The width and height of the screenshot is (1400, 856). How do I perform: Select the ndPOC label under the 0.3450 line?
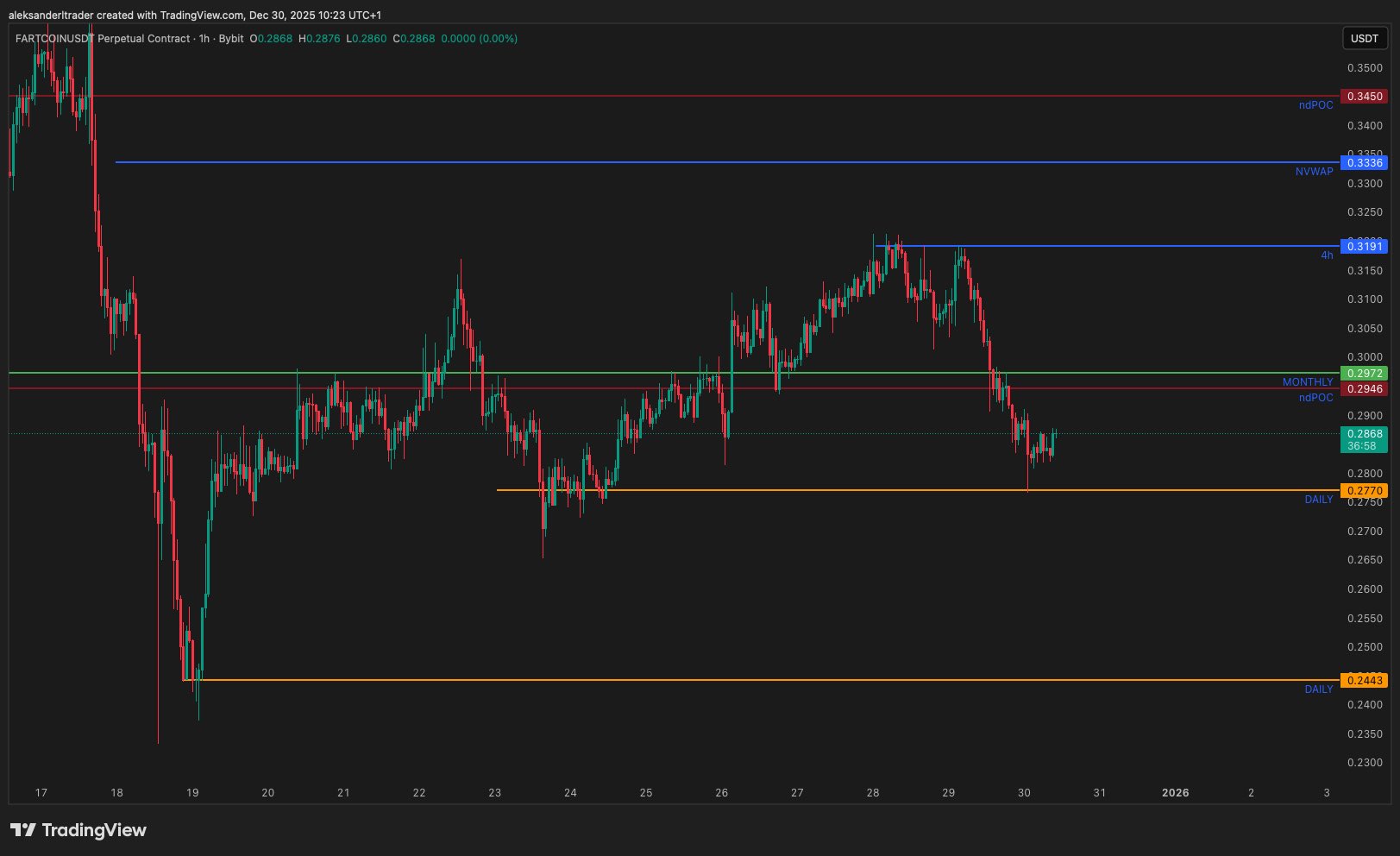1315,105
